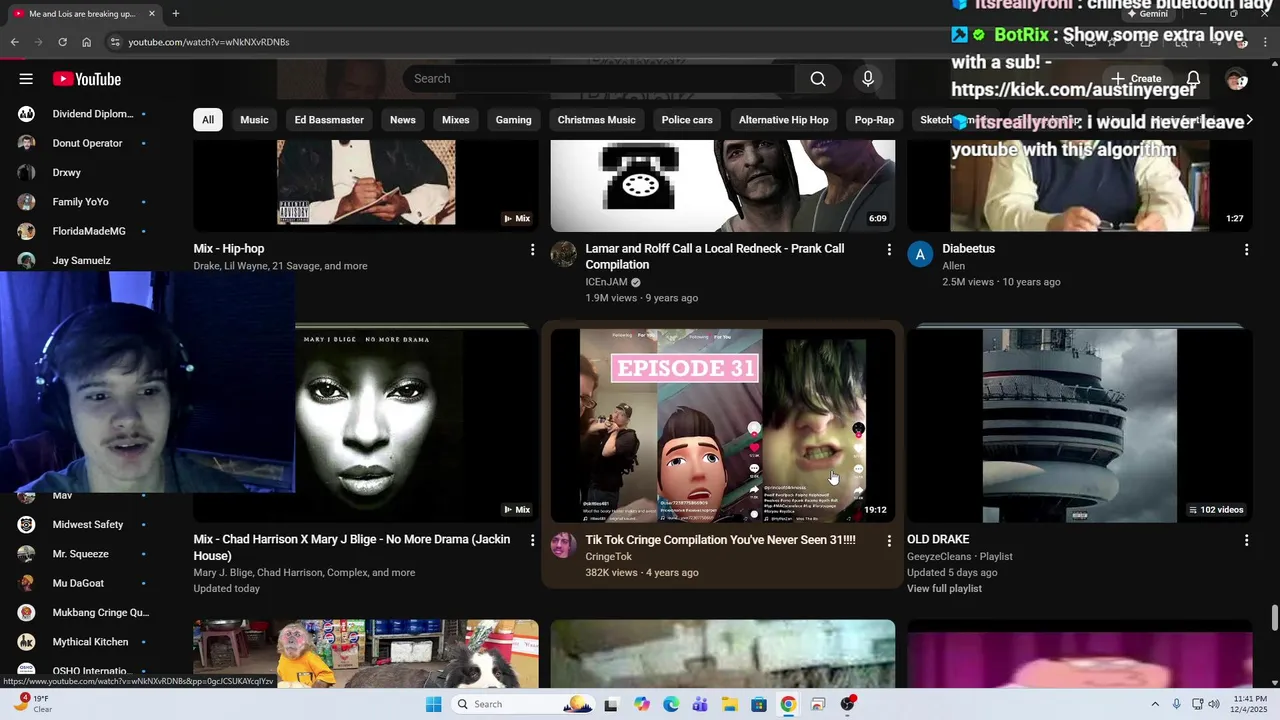Open Microsoft Store from the taskbar
The height and width of the screenshot is (720, 1280).
759,704
